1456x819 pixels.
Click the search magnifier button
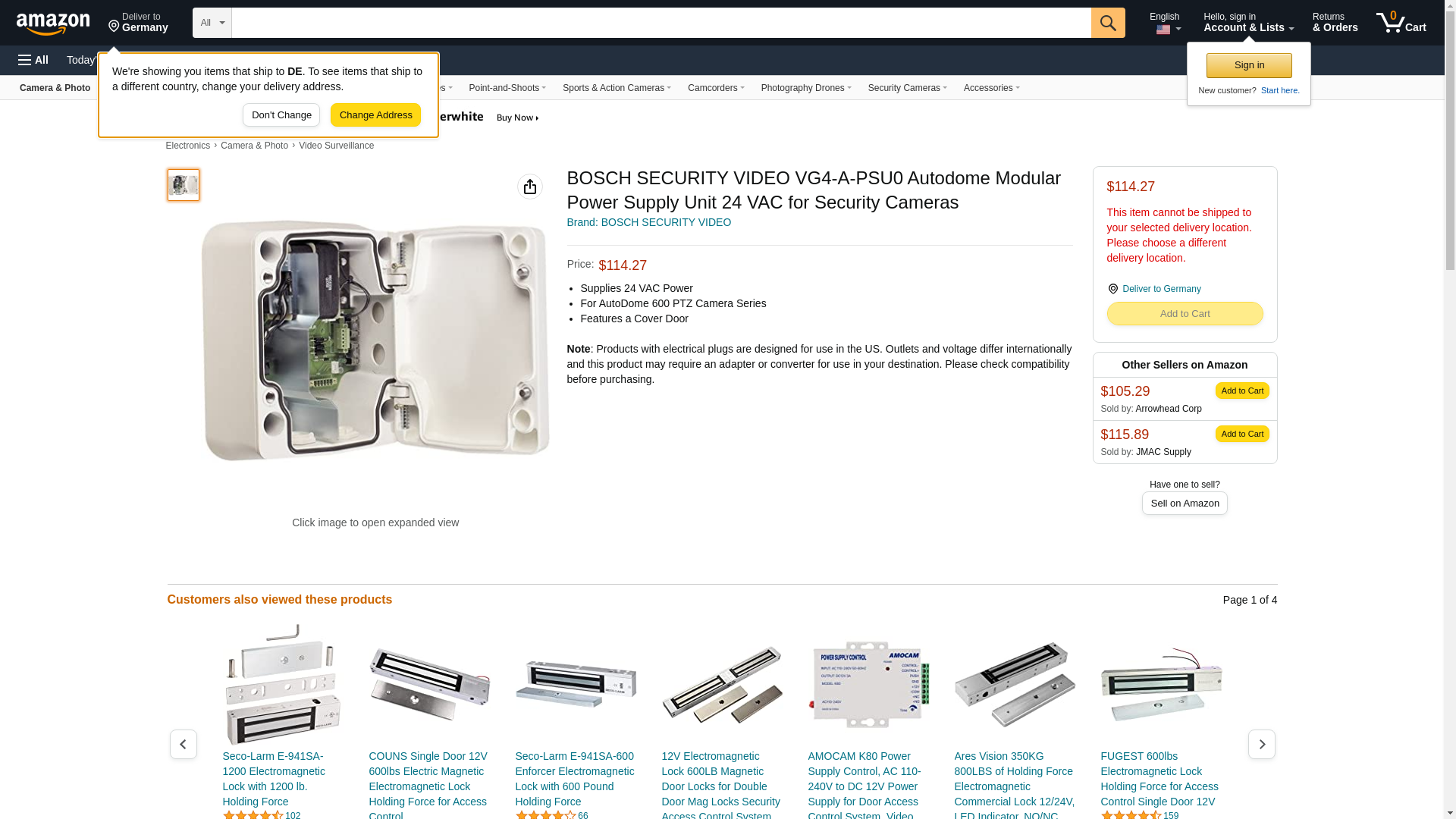tap(1107, 23)
